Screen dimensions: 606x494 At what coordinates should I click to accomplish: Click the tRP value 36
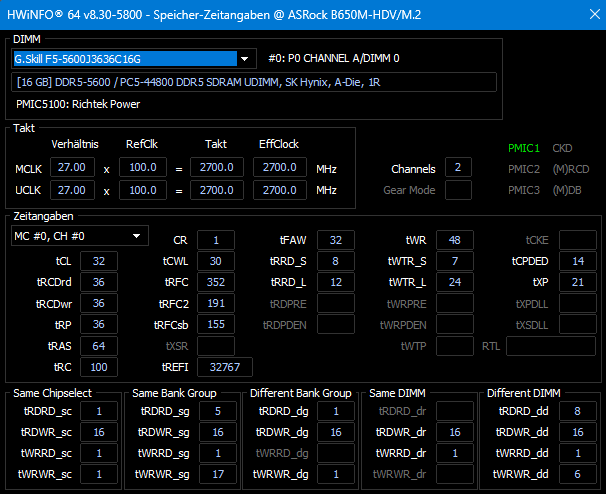point(99,324)
